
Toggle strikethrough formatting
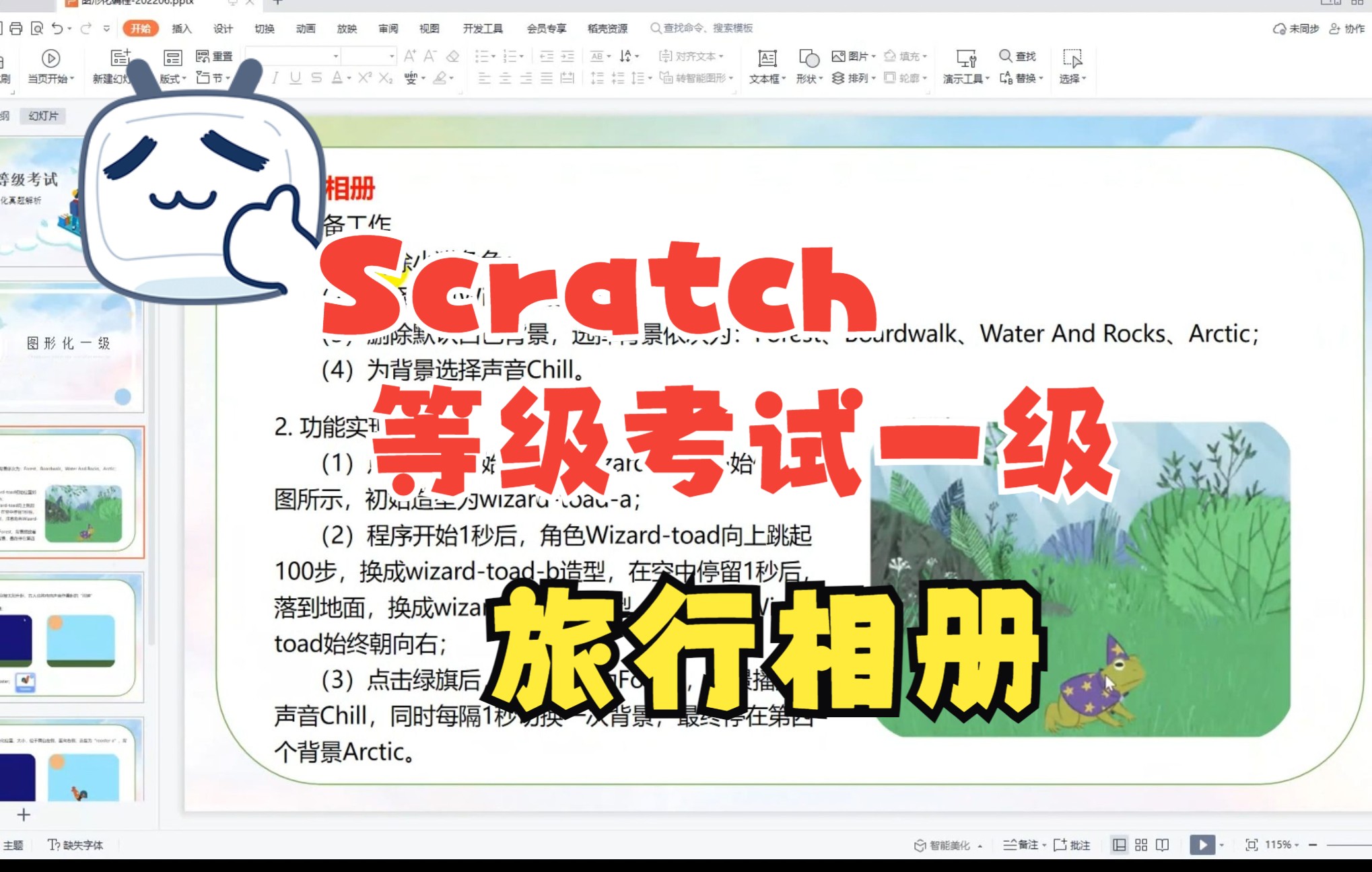[x=315, y=79]
